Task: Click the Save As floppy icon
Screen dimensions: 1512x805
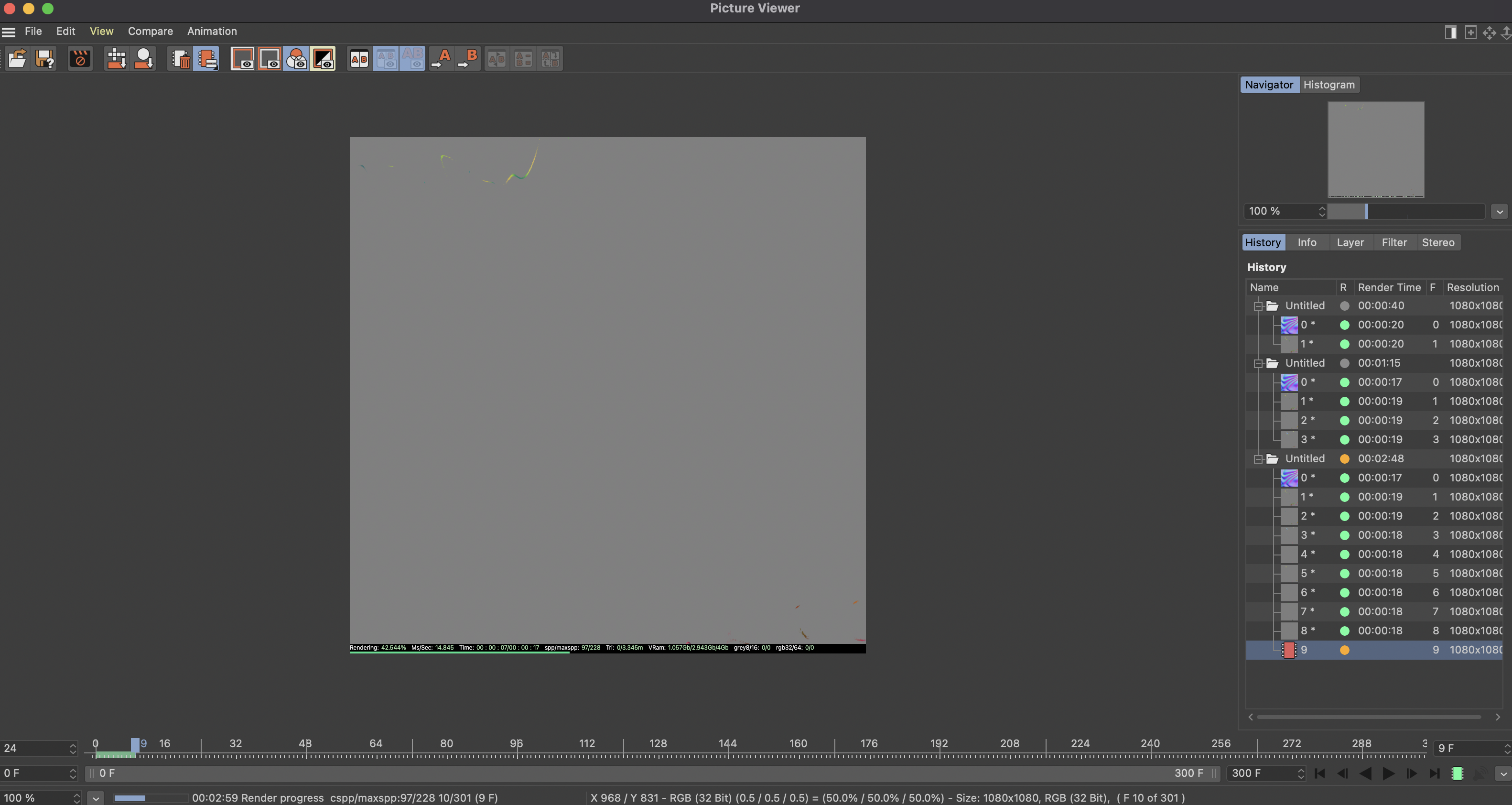Action: (44, 59)
